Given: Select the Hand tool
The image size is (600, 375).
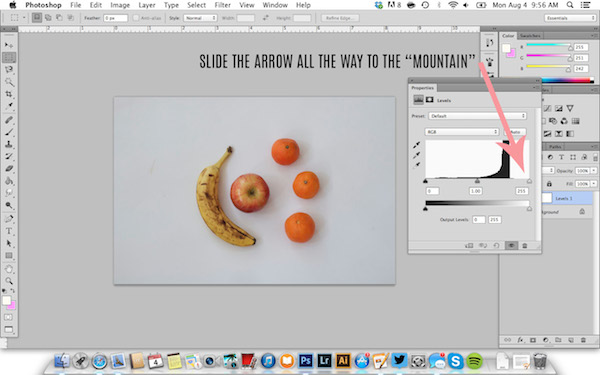Looking at the screenshot, I should pos(9,269).
